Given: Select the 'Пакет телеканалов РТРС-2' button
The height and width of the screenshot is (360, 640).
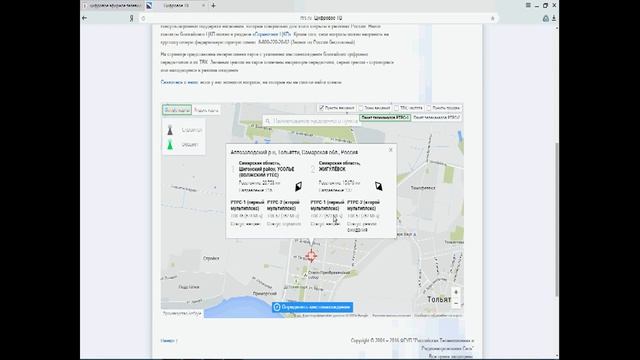Looking at the screenshot, I should (x=436, y=118).
